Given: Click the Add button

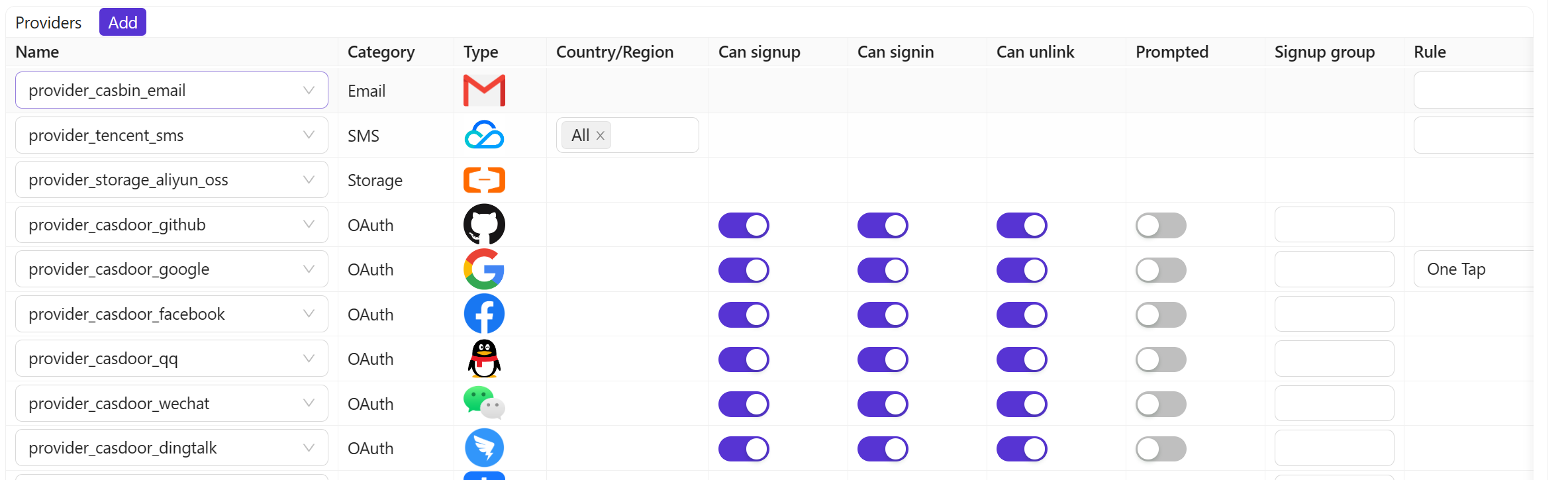Looking at the screenshot, I should [122, 22].
